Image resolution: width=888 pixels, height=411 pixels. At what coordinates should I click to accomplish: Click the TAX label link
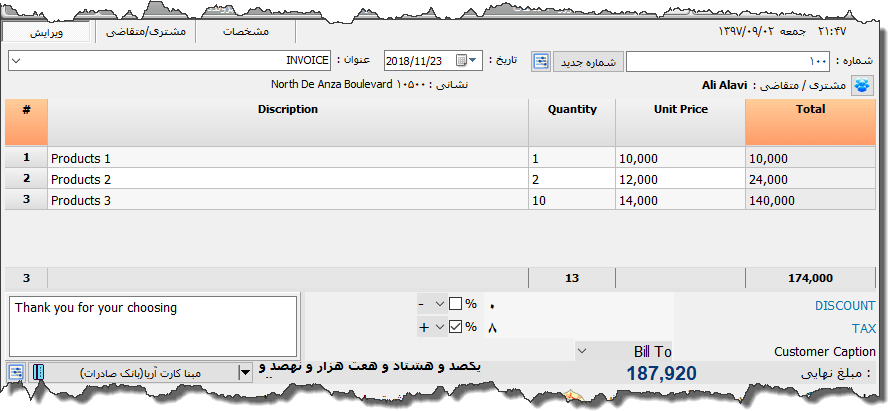coord(864,328)
